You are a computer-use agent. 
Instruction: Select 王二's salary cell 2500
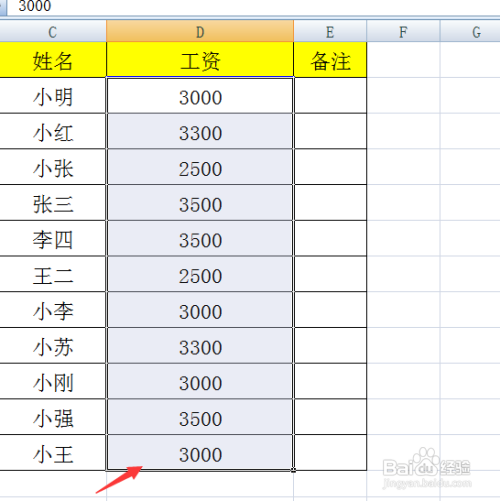pos(200,274)
